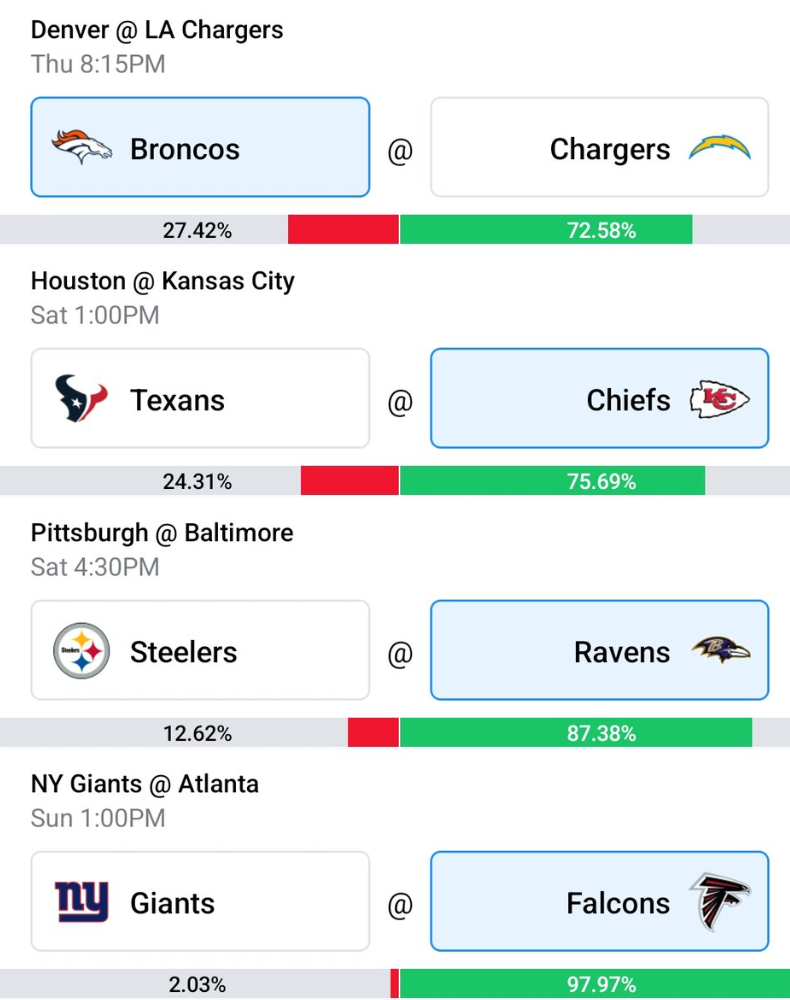Click the Broncos horse logo
This screenshot has width=790, height=1000.
tap(82, 147)
